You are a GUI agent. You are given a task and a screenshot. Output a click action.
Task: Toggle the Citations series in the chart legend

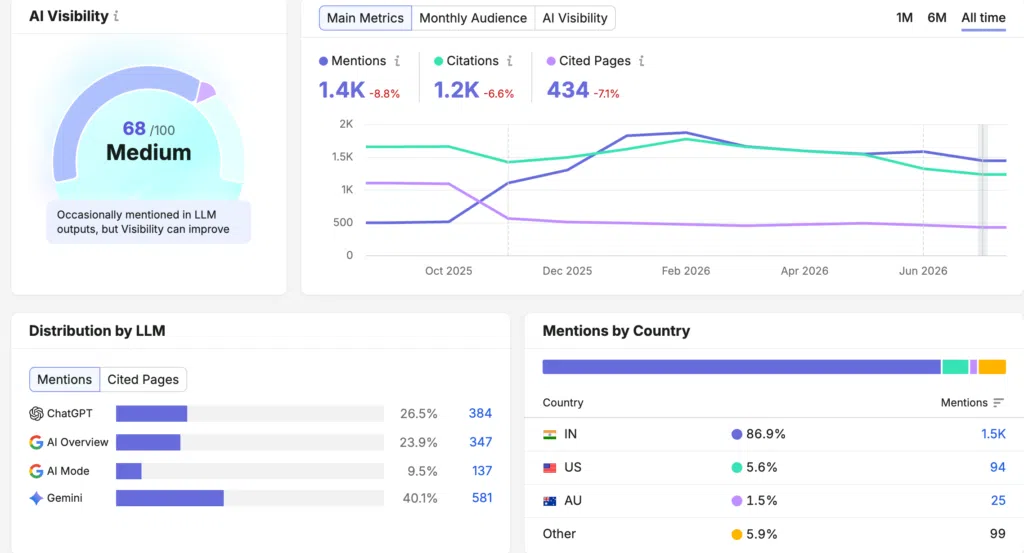[466, 61]
